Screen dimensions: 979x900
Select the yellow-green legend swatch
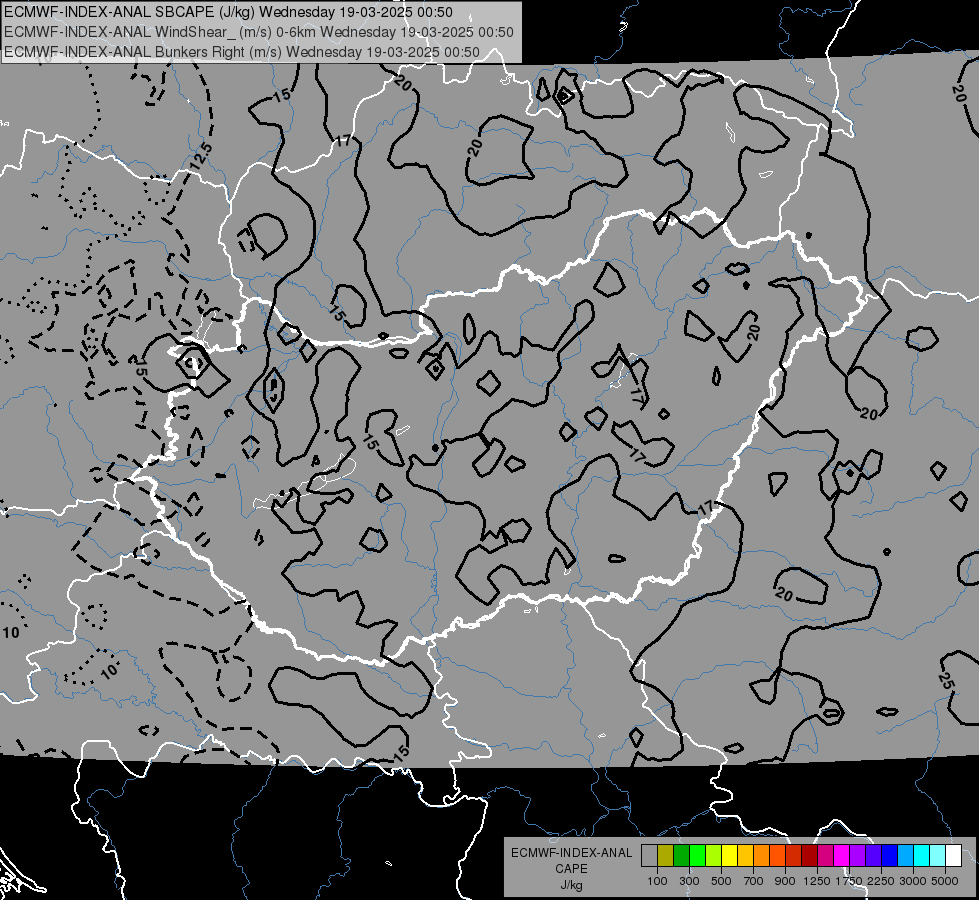click(713, 856)
